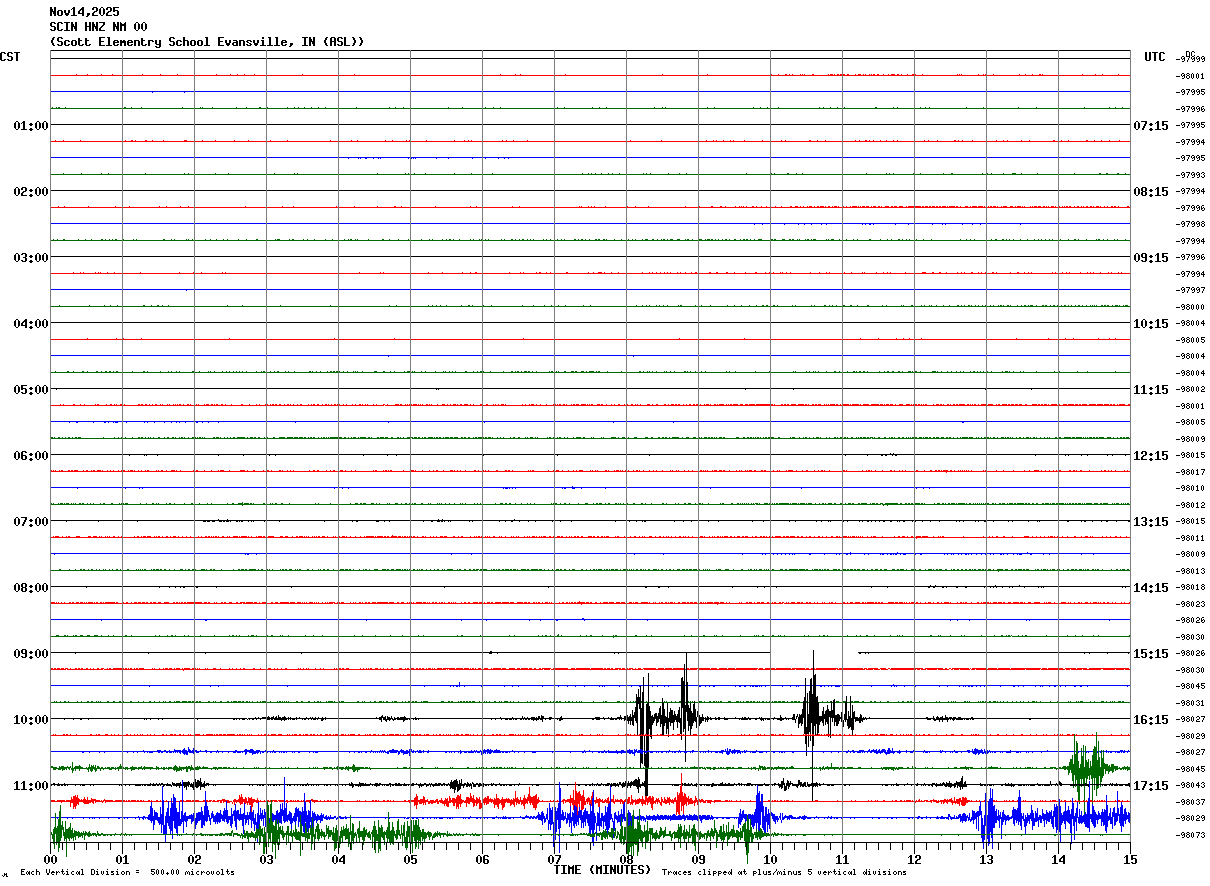Image resolution: width=1210 pixels, height=886 pixels.
Task: Select the 05:00 CST row label
Action: [x=30, y=389]
